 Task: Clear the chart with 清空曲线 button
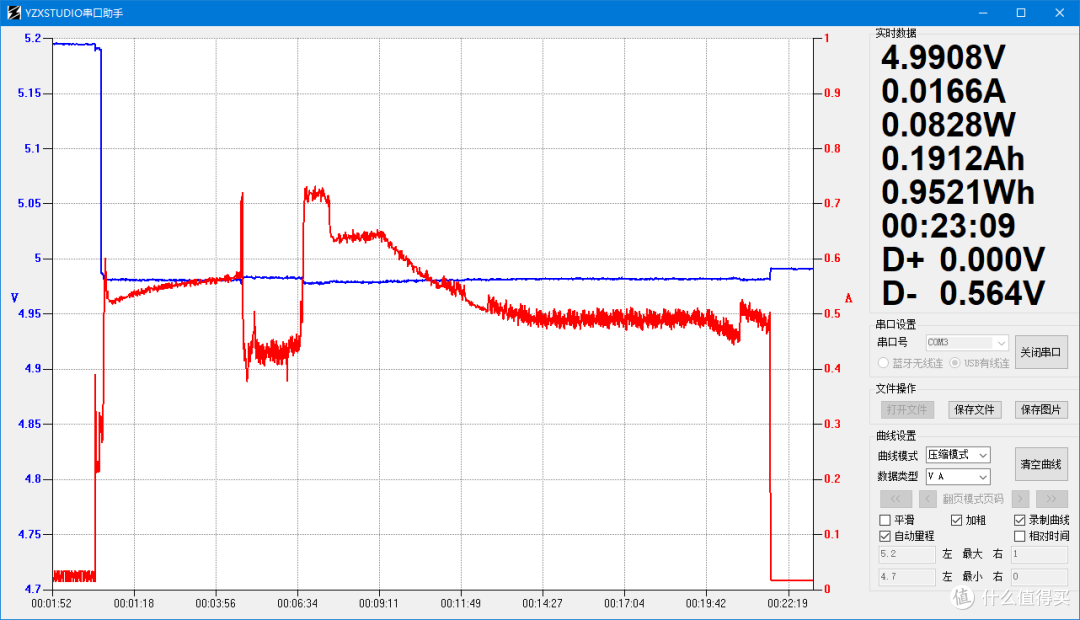pos(1041,464)
